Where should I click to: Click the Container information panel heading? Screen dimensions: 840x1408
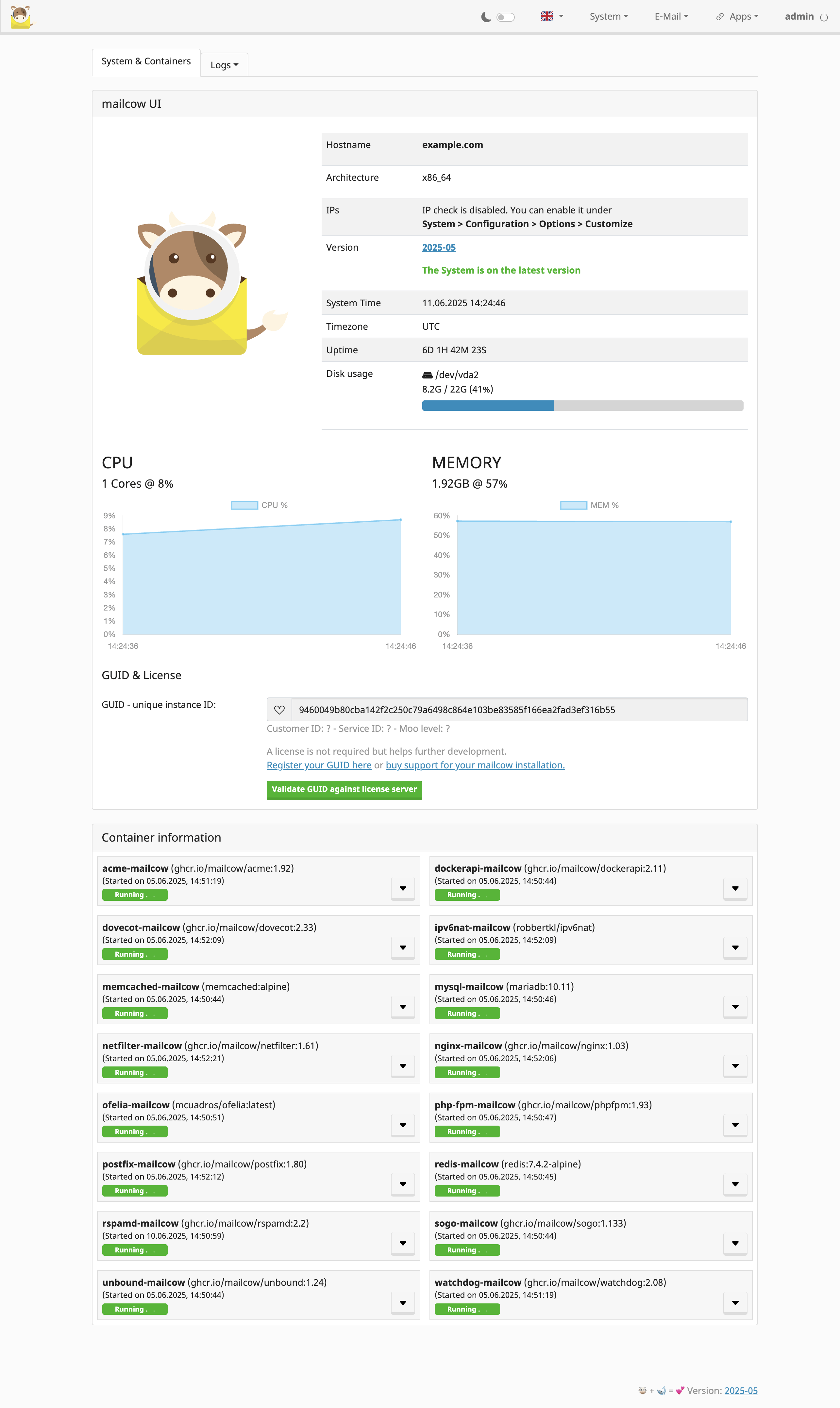pyautogui.click(x=161, y=838)
